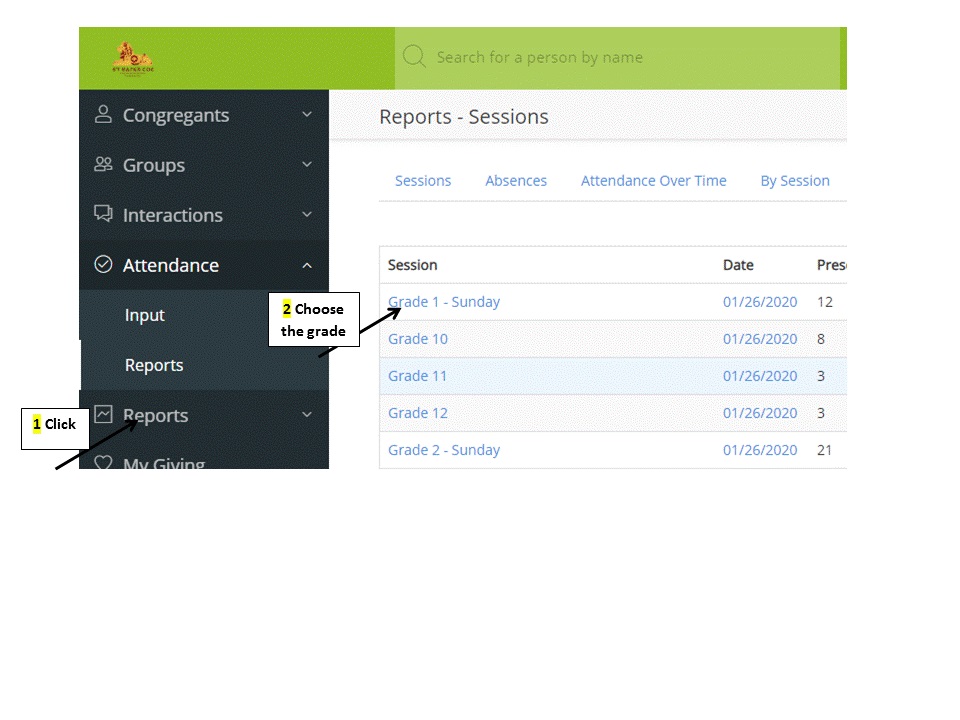The width and height of the screenshot is (960, 720).
Task: Click the 01/26/2020 date for Grade 12
Action: tap(760, 413)
